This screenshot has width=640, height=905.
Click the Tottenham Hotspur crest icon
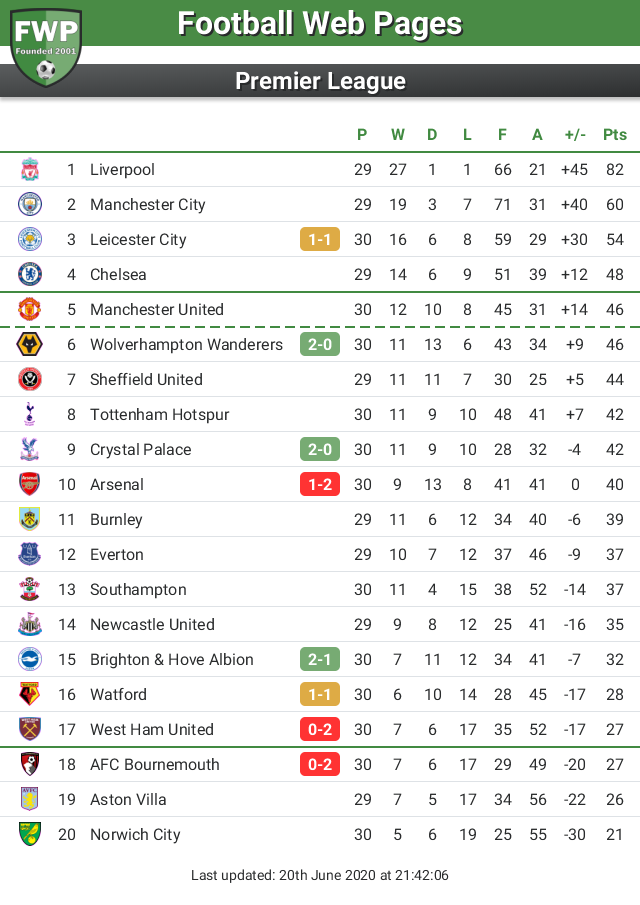(x=30, y=415)
